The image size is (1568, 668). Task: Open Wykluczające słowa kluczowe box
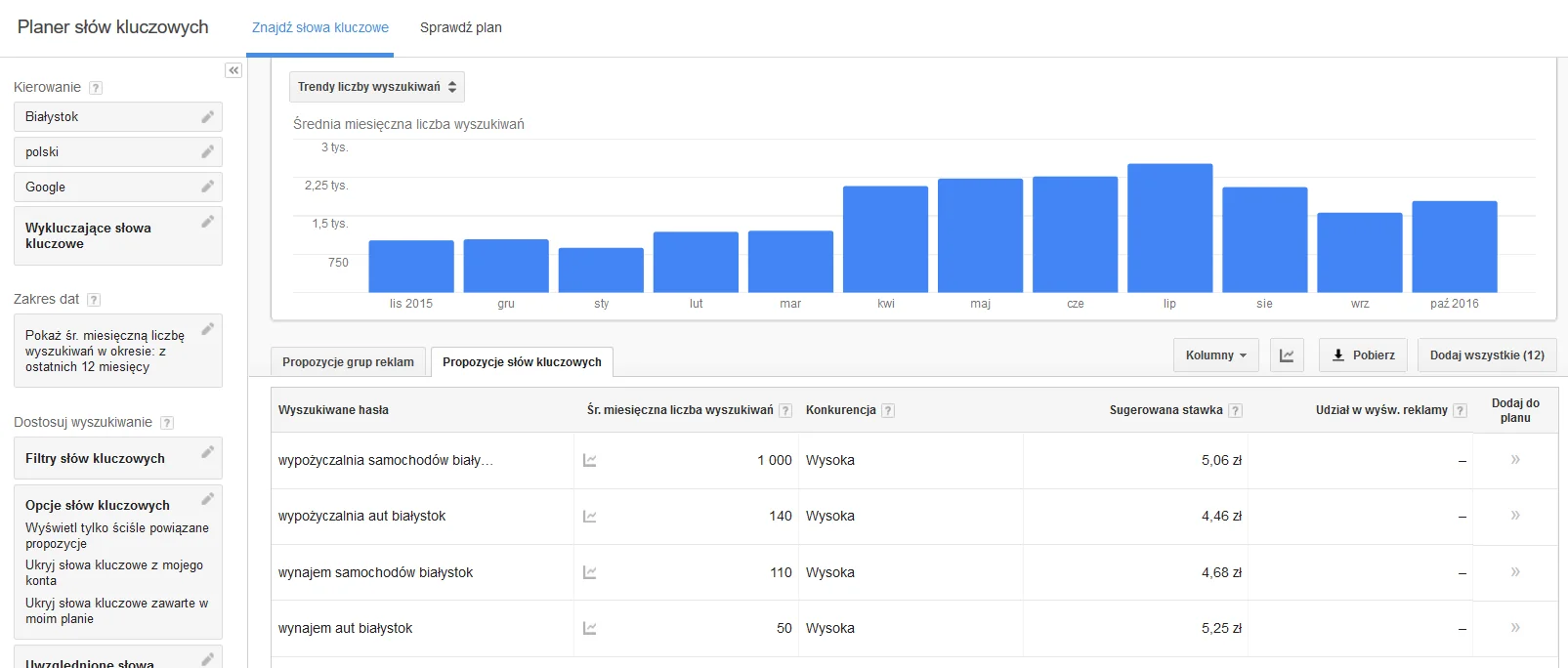point(118,235)
